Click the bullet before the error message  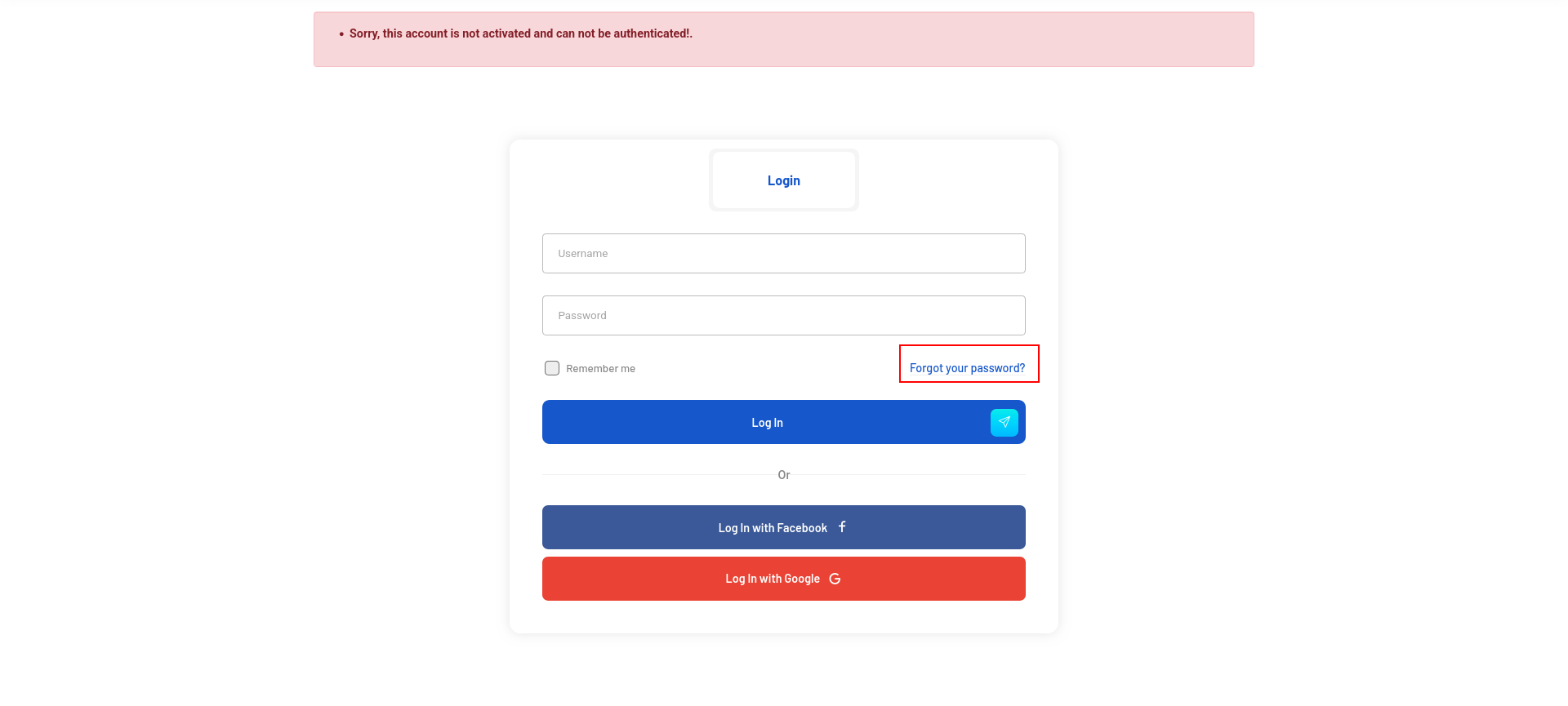pyautogui.click(x=341, y=34)
